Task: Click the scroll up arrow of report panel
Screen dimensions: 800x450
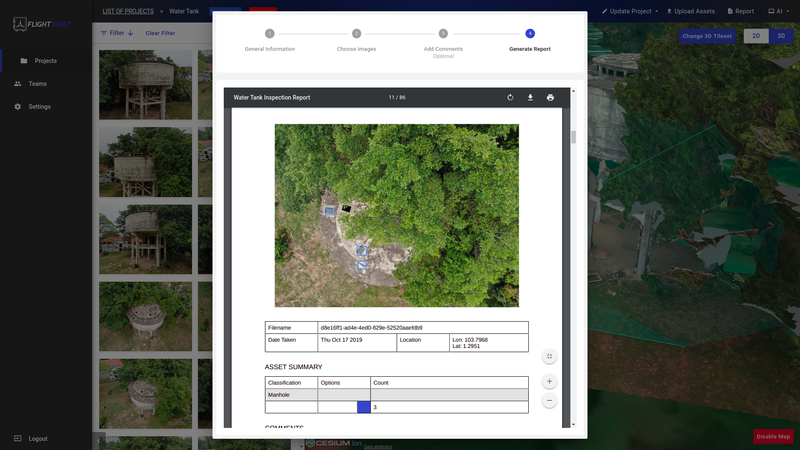Action: coord(573,91)
